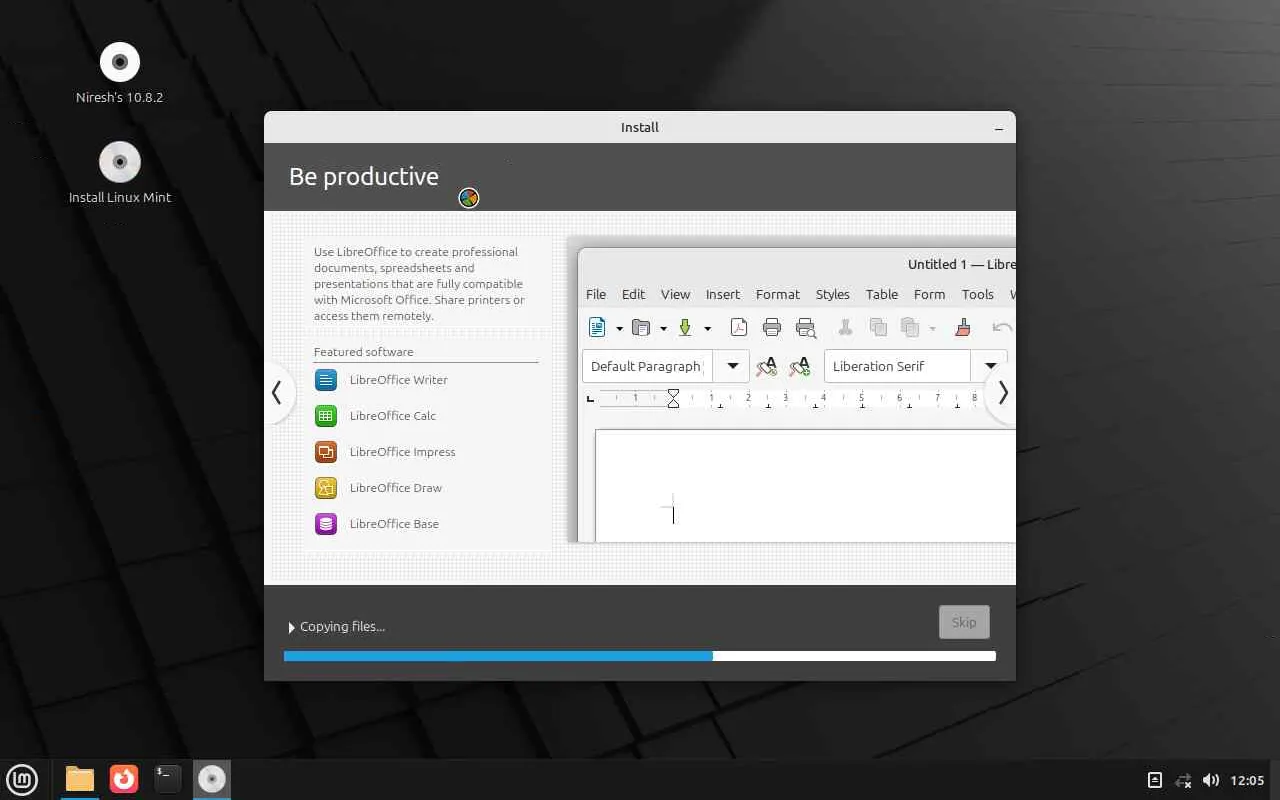Image resolution: width=1280 pixels, height=800 pixels.
Task: Open the Styles menu in the Writer preview
Action: tap(832, 294)
